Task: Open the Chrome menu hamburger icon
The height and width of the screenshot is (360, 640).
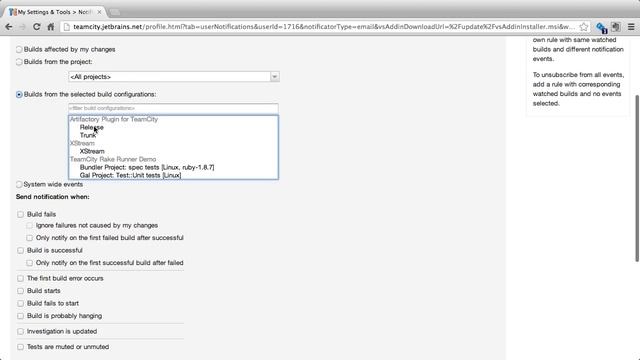Action: pos(631,27)
